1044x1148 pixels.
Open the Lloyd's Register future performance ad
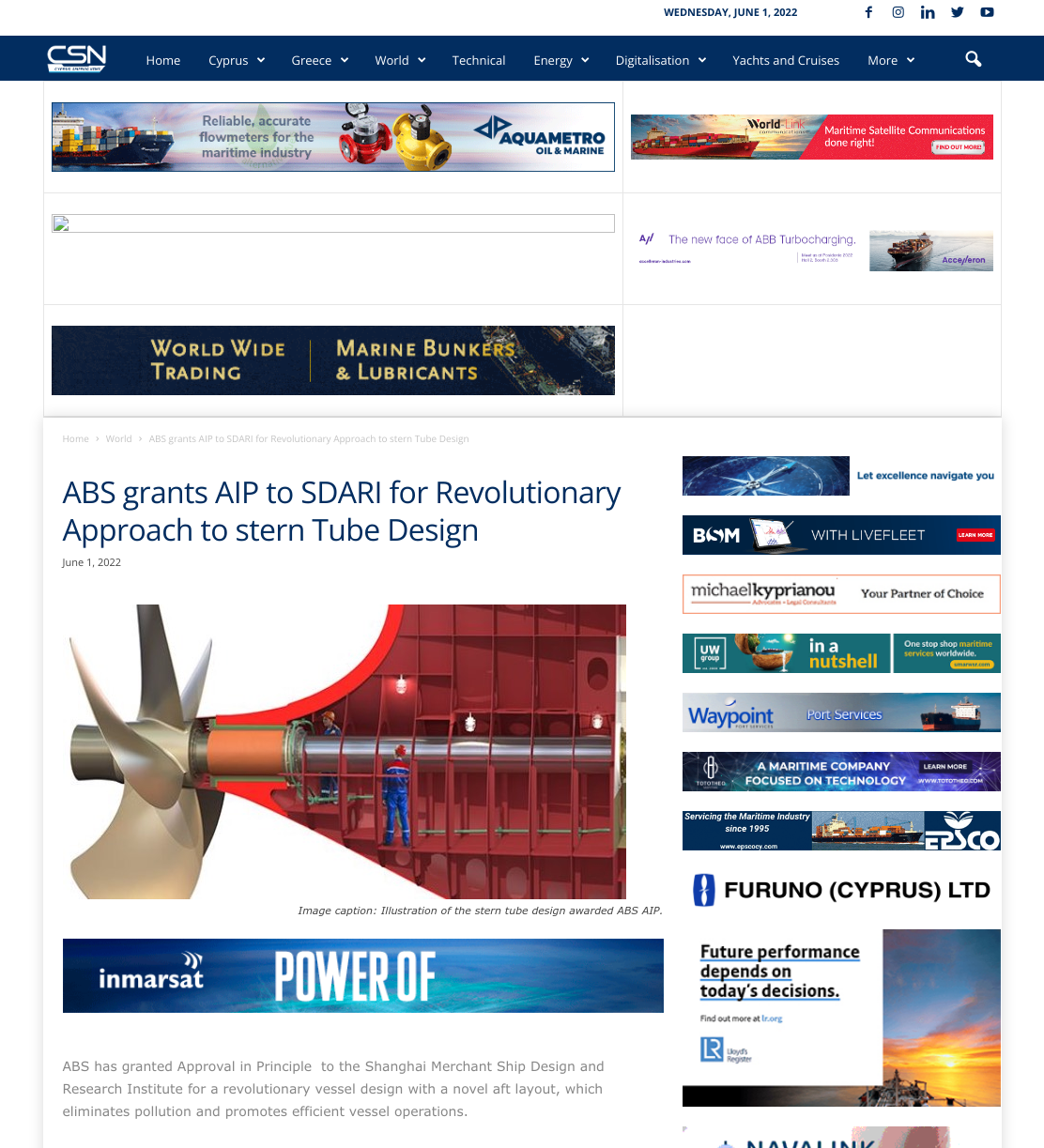tap(841, 1018)
